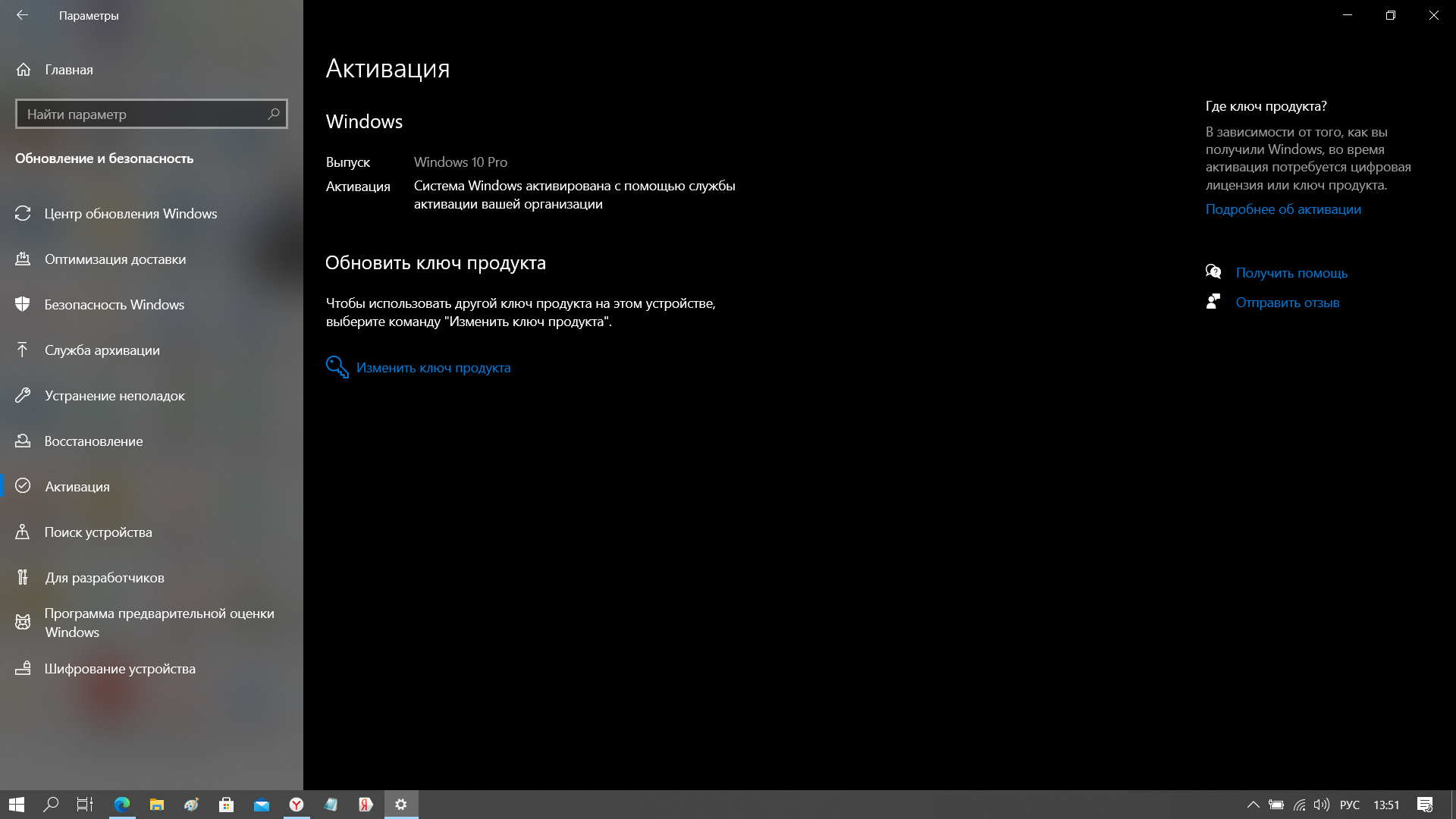Open Восстановление section
This screenshot has height=819, width=1456.
(x=152, y=441)
